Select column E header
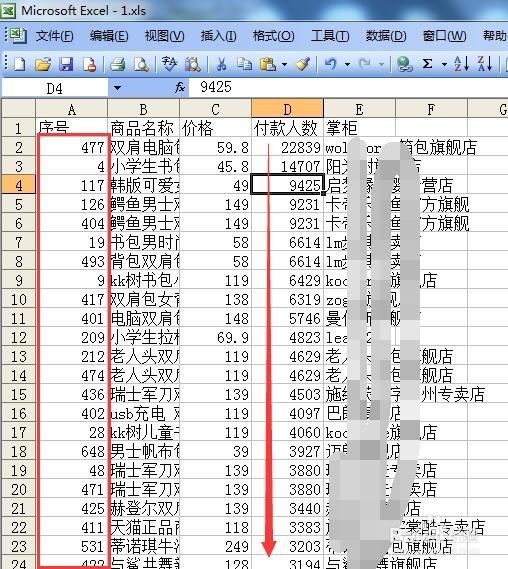508x569 pixels. pyautogui.click(x=359, y=109)
